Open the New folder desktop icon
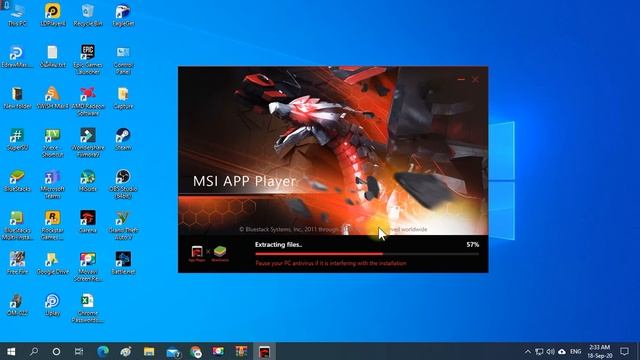Viewport: 640px width, 360px height. pos(17,98)
